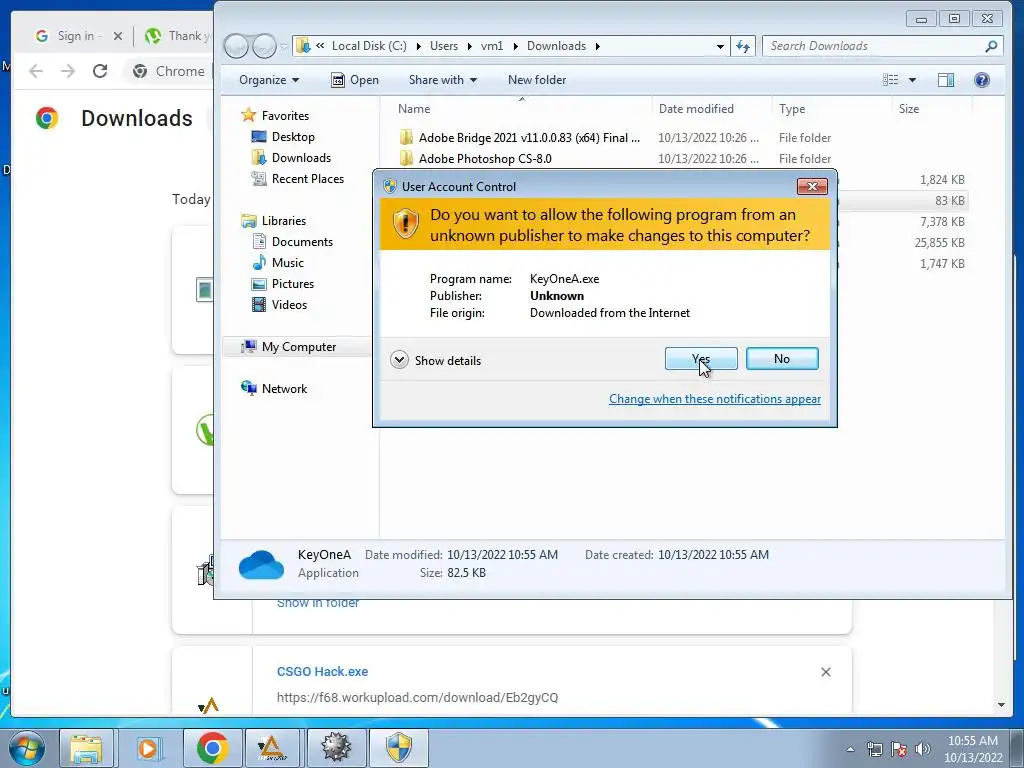Click the refresh icon next to address bar
Image resolution: width=1024 pixels, height=768 pixels.
(x=743, y=46)
